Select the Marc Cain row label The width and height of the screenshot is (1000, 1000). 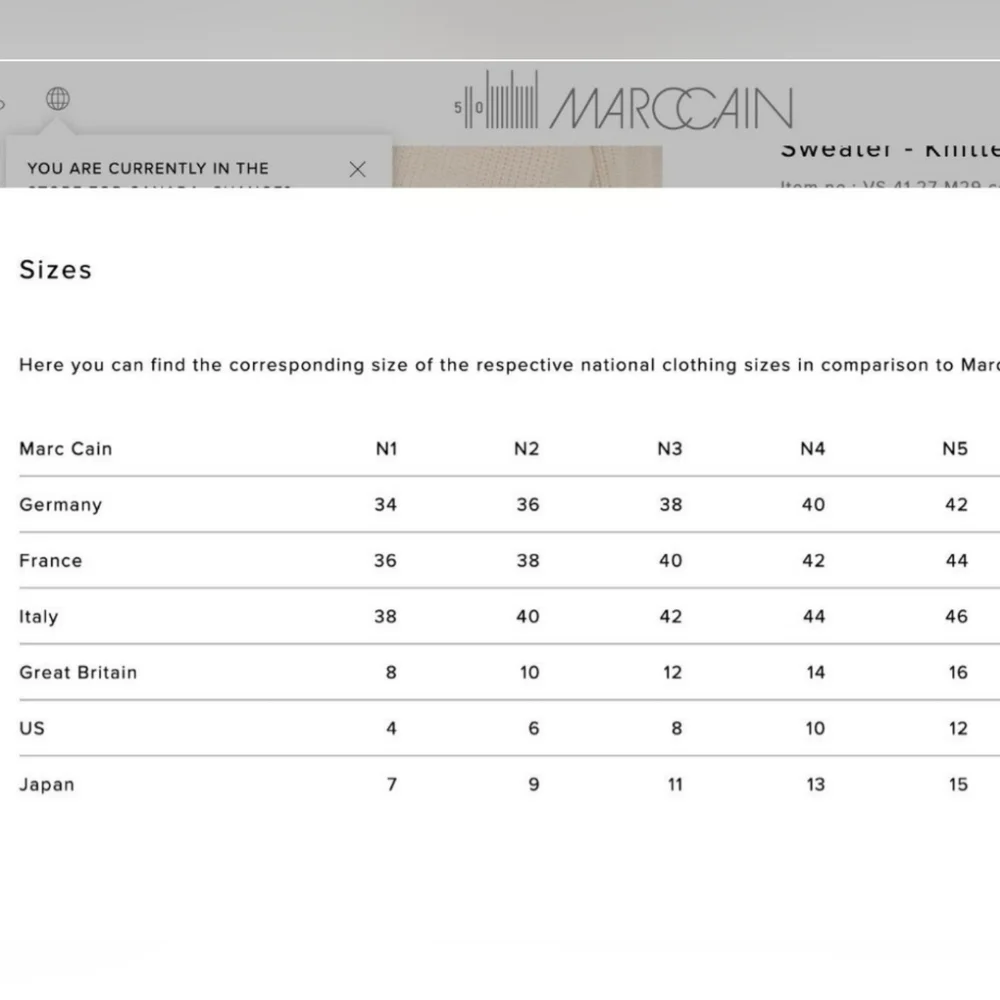click(66, 449)
